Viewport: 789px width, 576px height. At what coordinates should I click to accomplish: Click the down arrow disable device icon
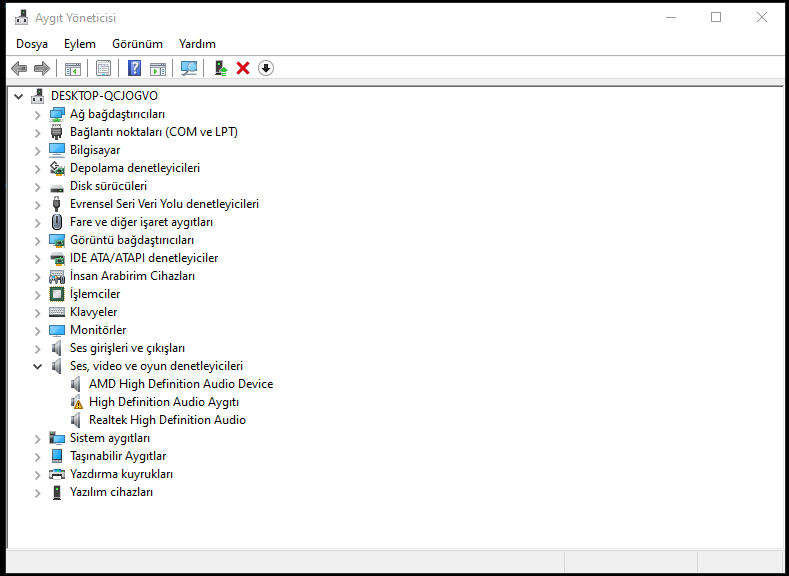266,68
